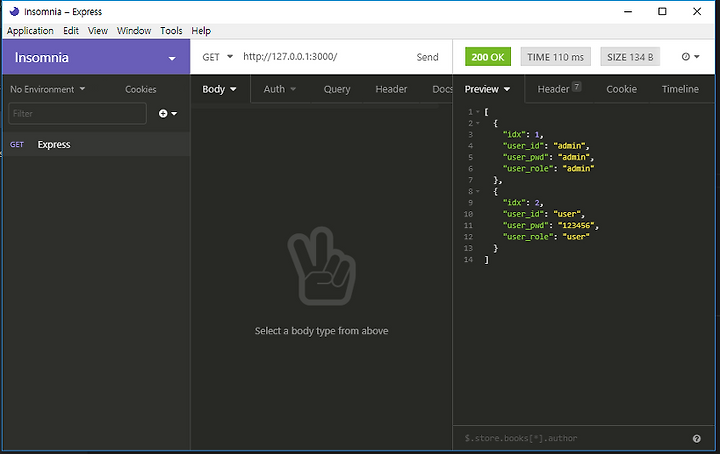Switch to the response Header tab
This screenshot has width=720, height=454.
(x=559, y=89)
